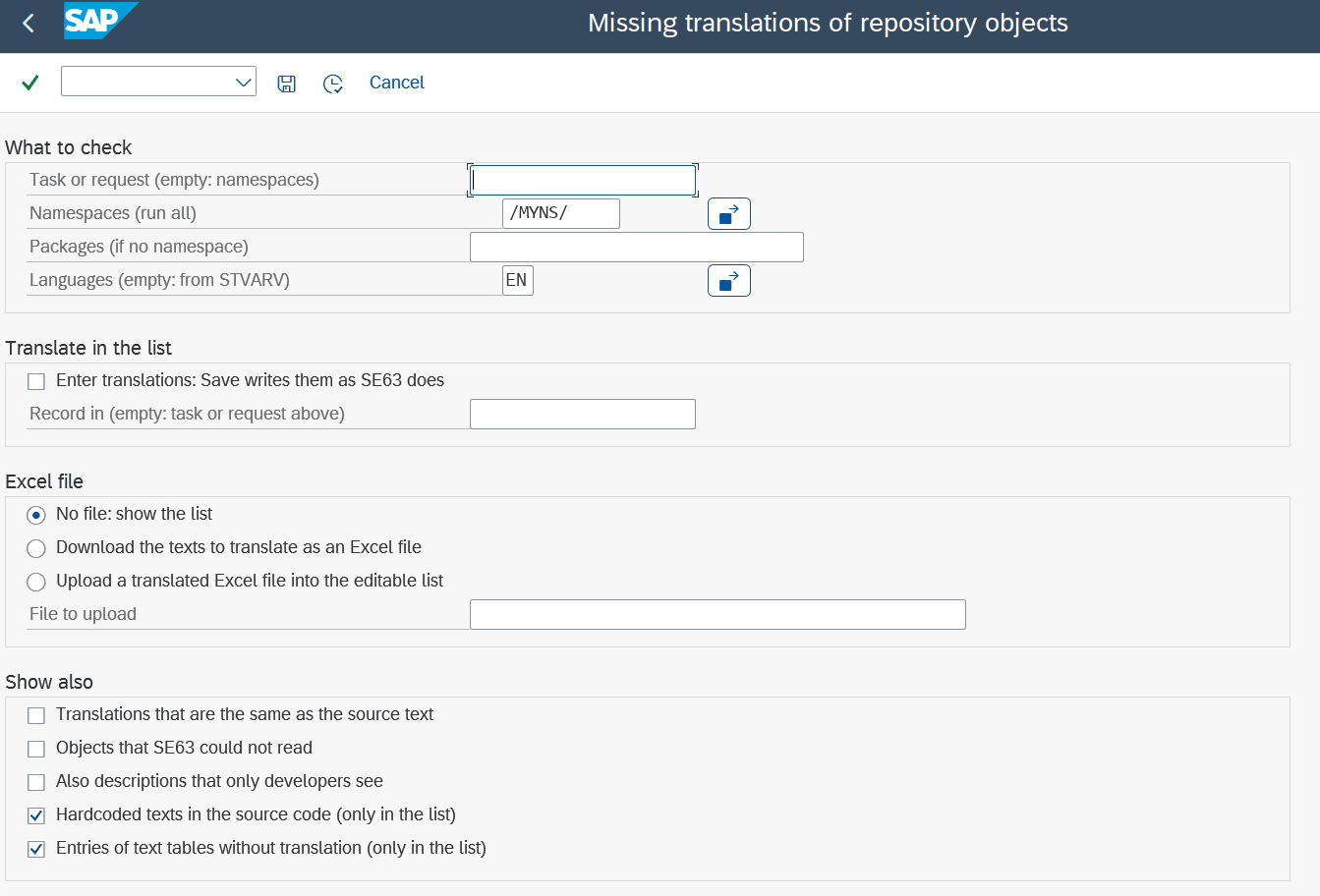The width and height of the screenshot is (1320, 896).
Task: Click the page title 'Missing translations of repository objects'
Action: coord(828,23)
